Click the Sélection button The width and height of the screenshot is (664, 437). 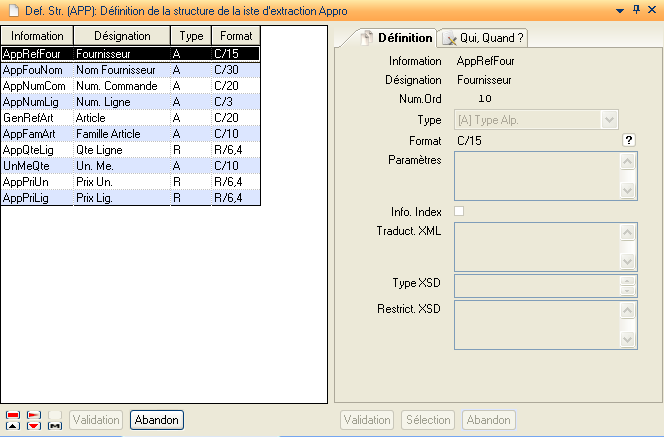pyautogui.click(x=428, y=421)
